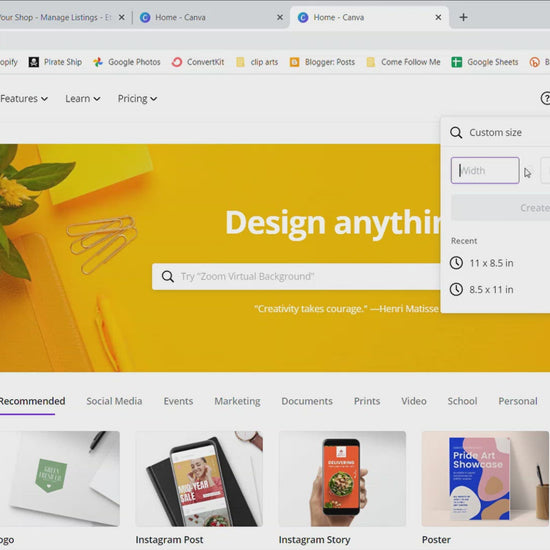Open a new browser tab

[463, 17]
